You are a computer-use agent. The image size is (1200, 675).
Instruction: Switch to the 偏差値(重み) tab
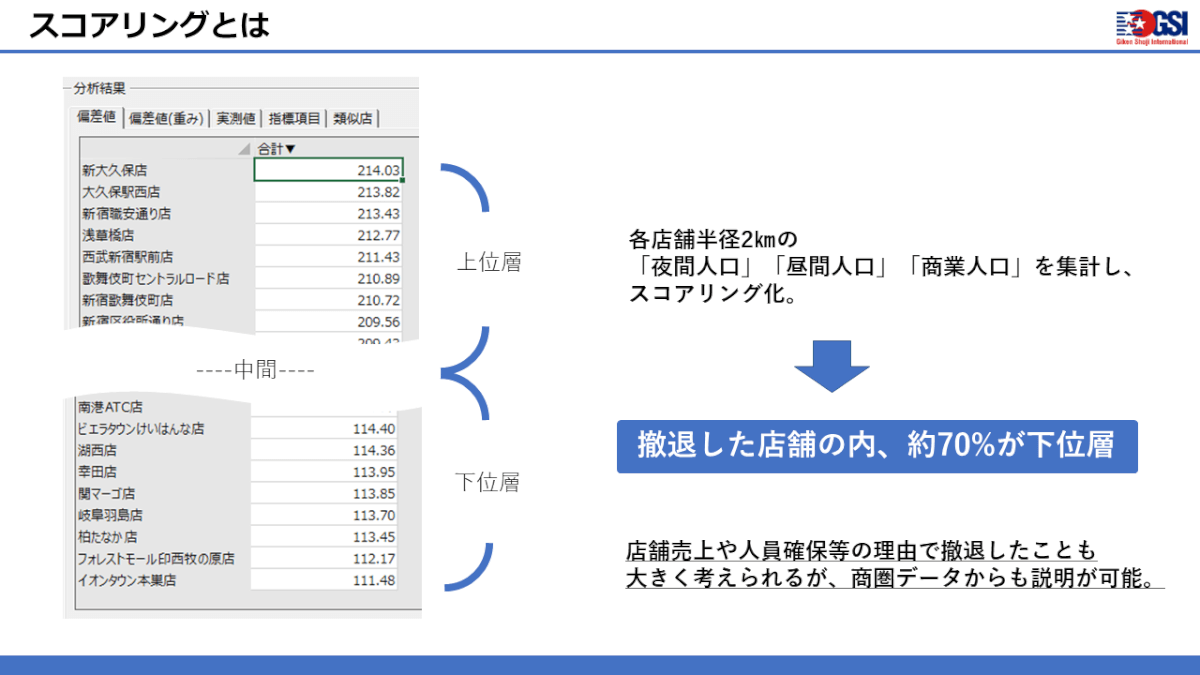coord(168,118)
